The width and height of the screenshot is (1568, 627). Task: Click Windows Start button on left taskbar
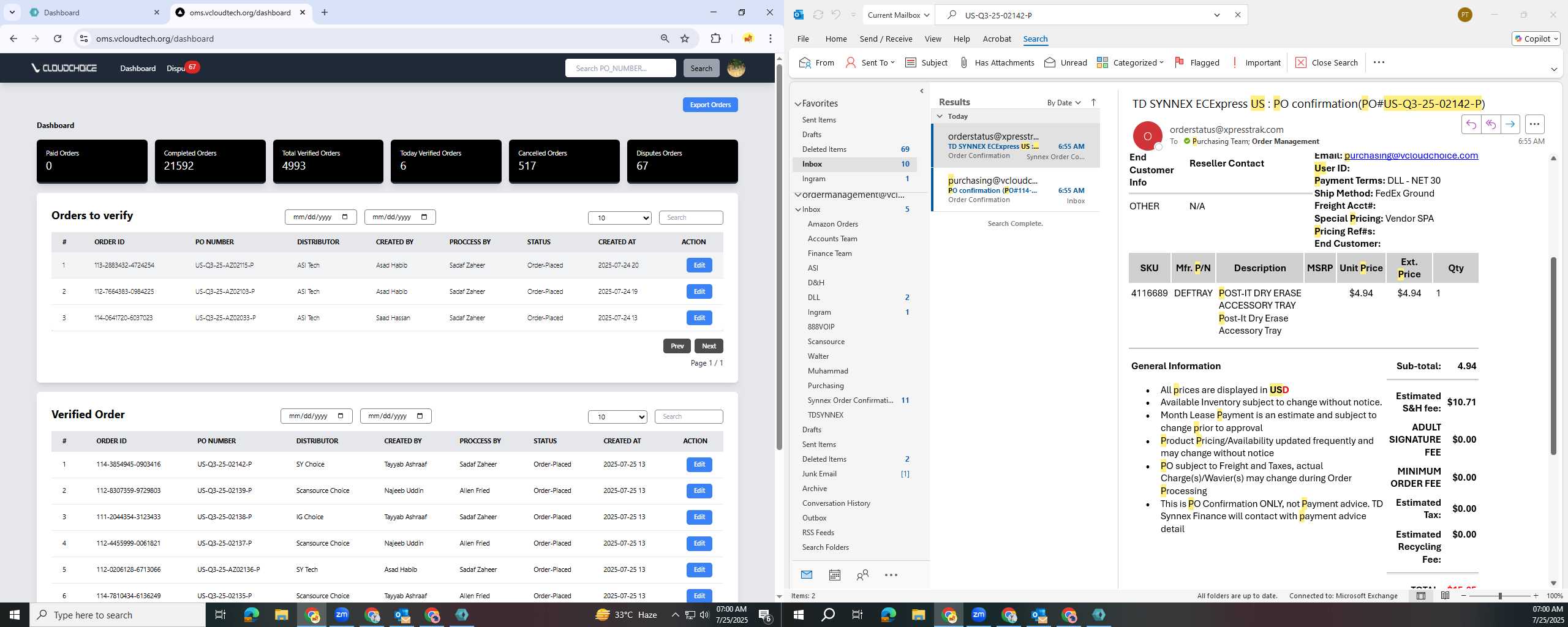14,615
